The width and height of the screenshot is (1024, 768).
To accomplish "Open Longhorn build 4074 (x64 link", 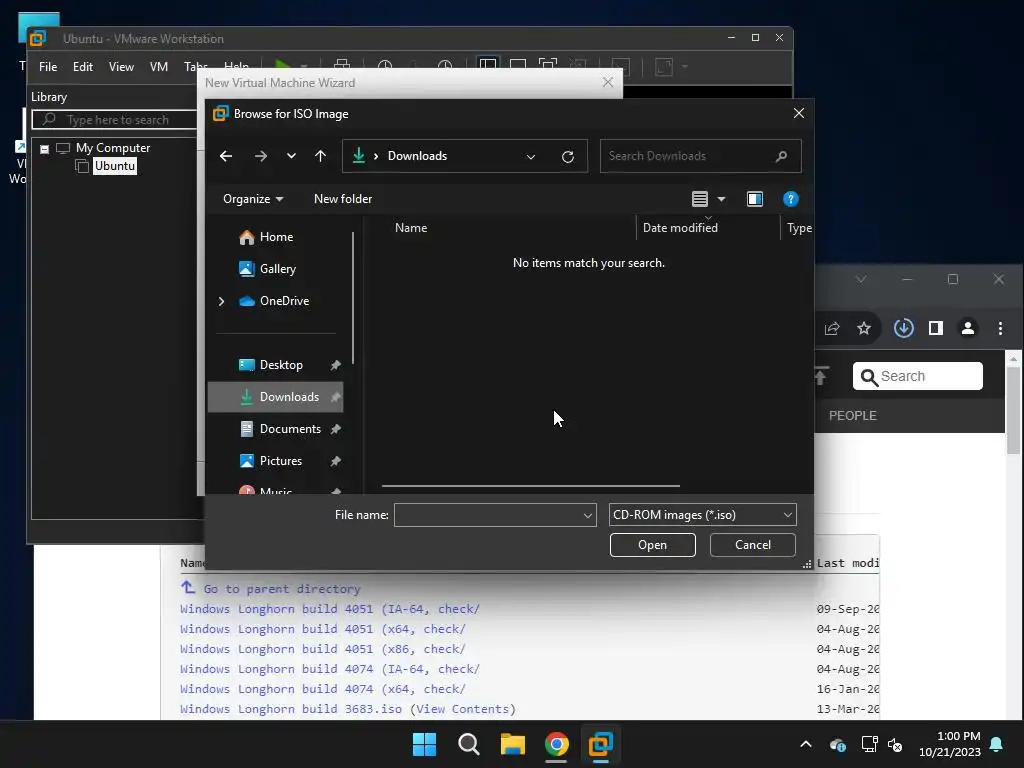I will (323, 689).
